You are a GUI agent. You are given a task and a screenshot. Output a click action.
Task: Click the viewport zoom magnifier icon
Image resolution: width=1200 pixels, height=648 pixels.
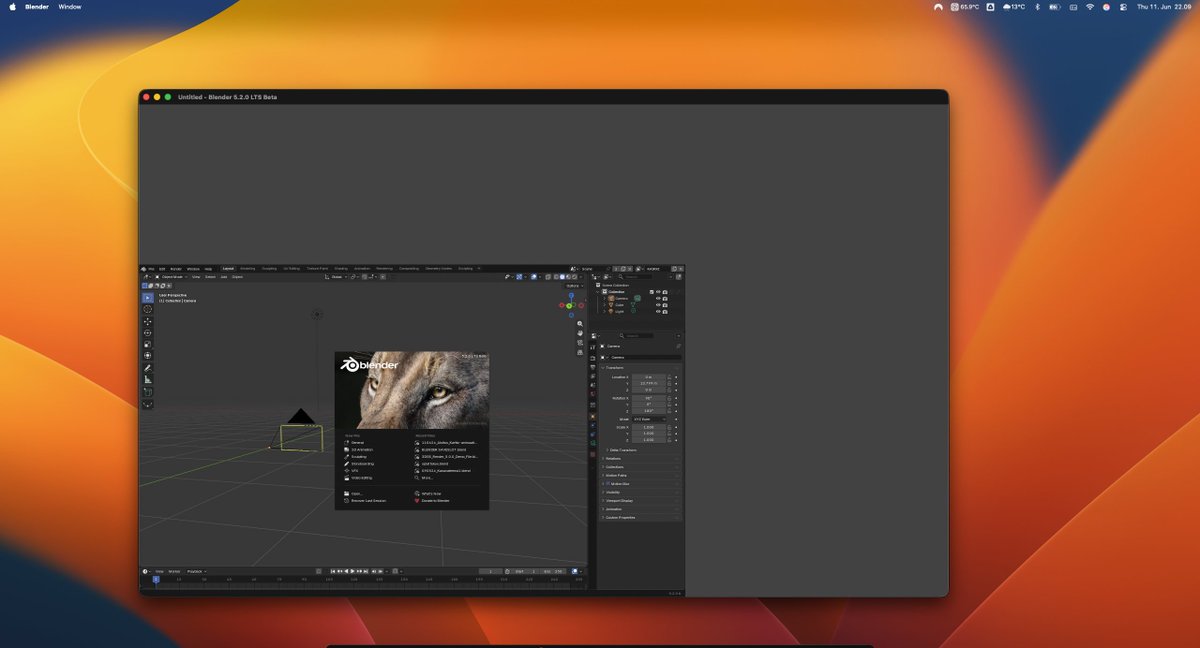pos(580,324)
